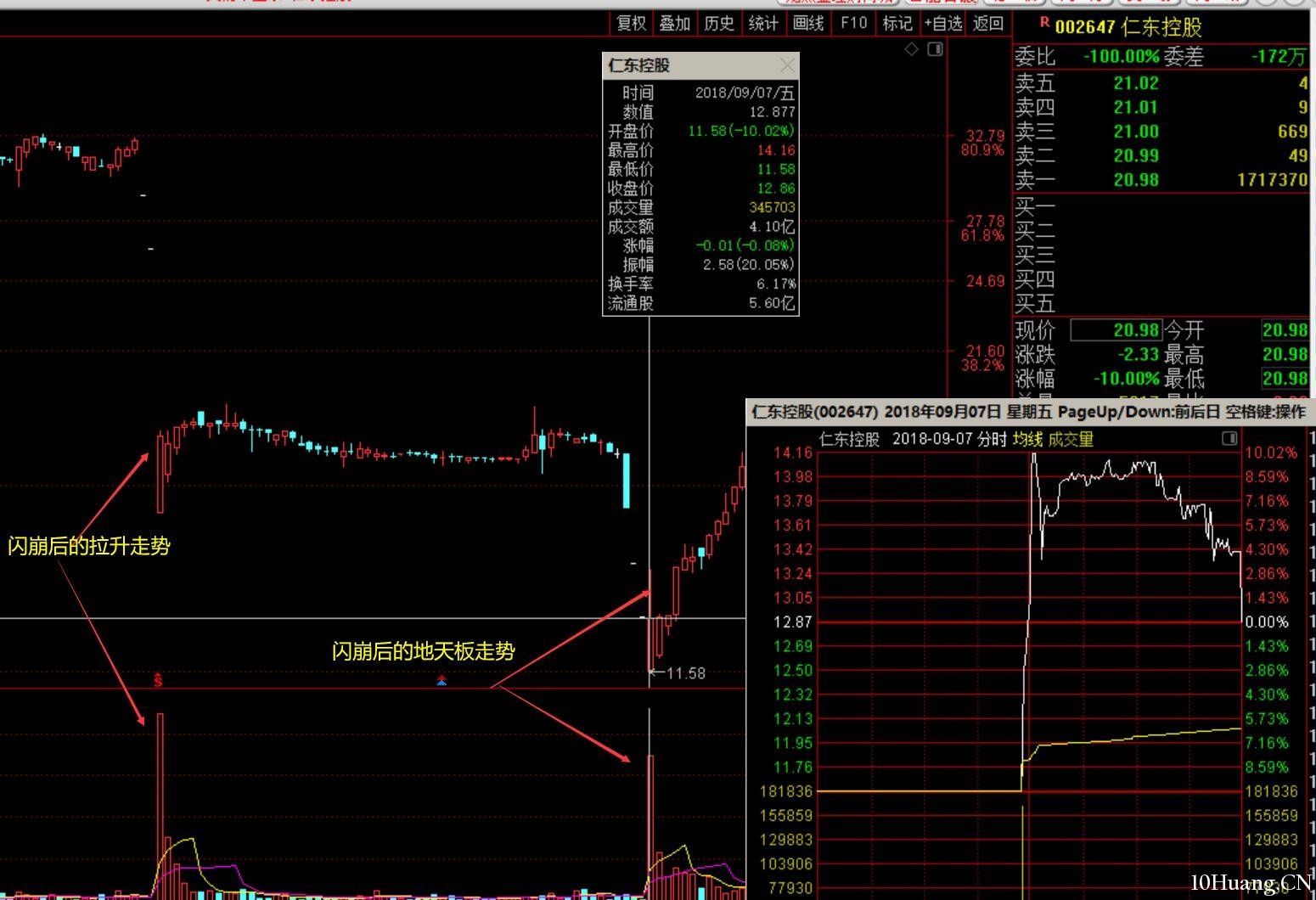Open the 叠加 overlay option
1316x900 pixels.
[675, 23]
